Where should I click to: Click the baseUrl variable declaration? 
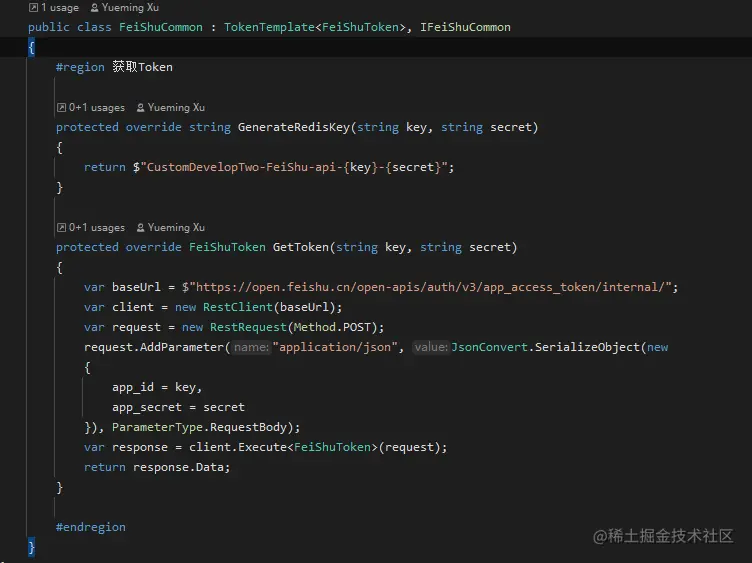[136, 287]
